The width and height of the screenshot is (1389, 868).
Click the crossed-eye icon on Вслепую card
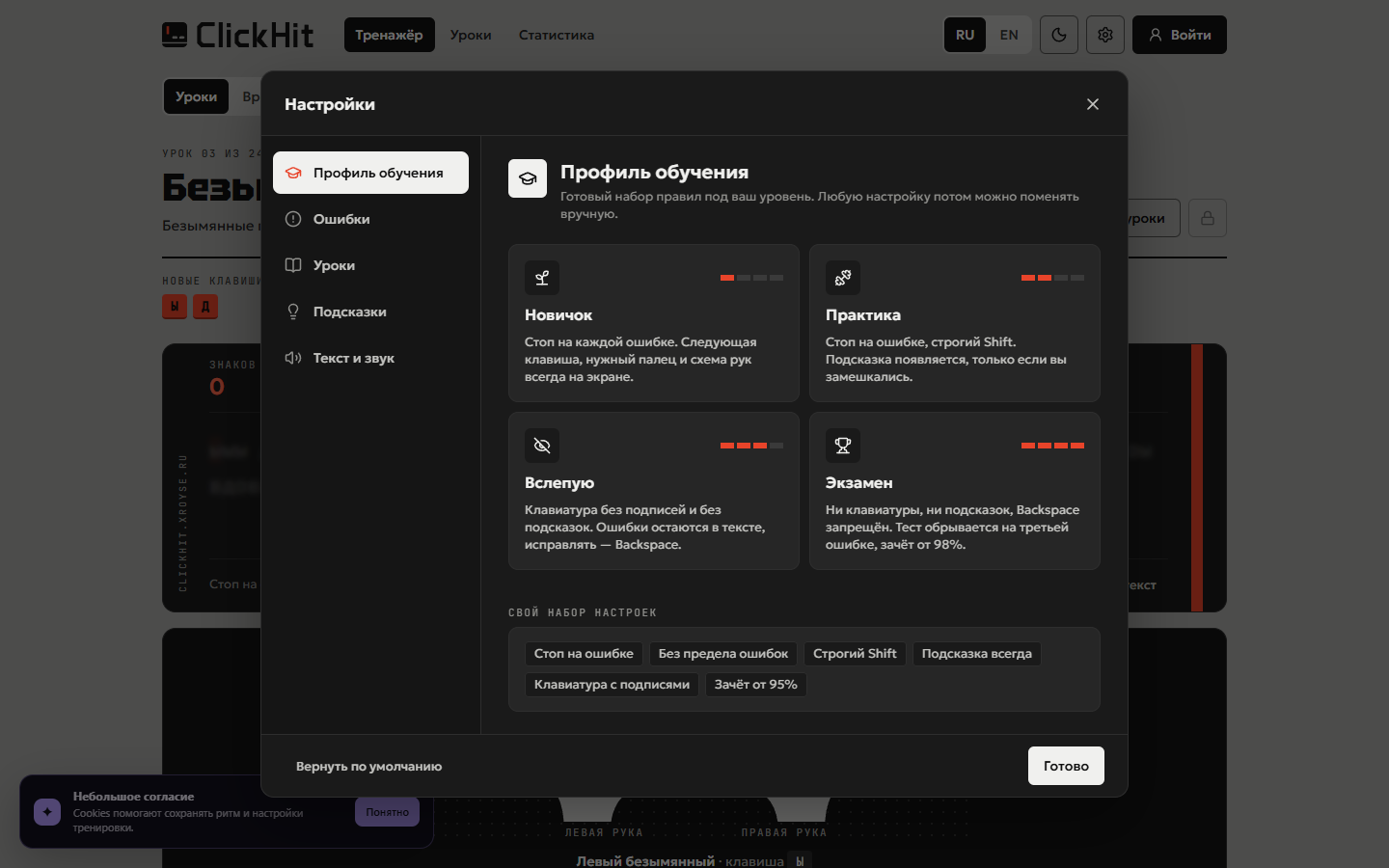(x=542, y=446)
